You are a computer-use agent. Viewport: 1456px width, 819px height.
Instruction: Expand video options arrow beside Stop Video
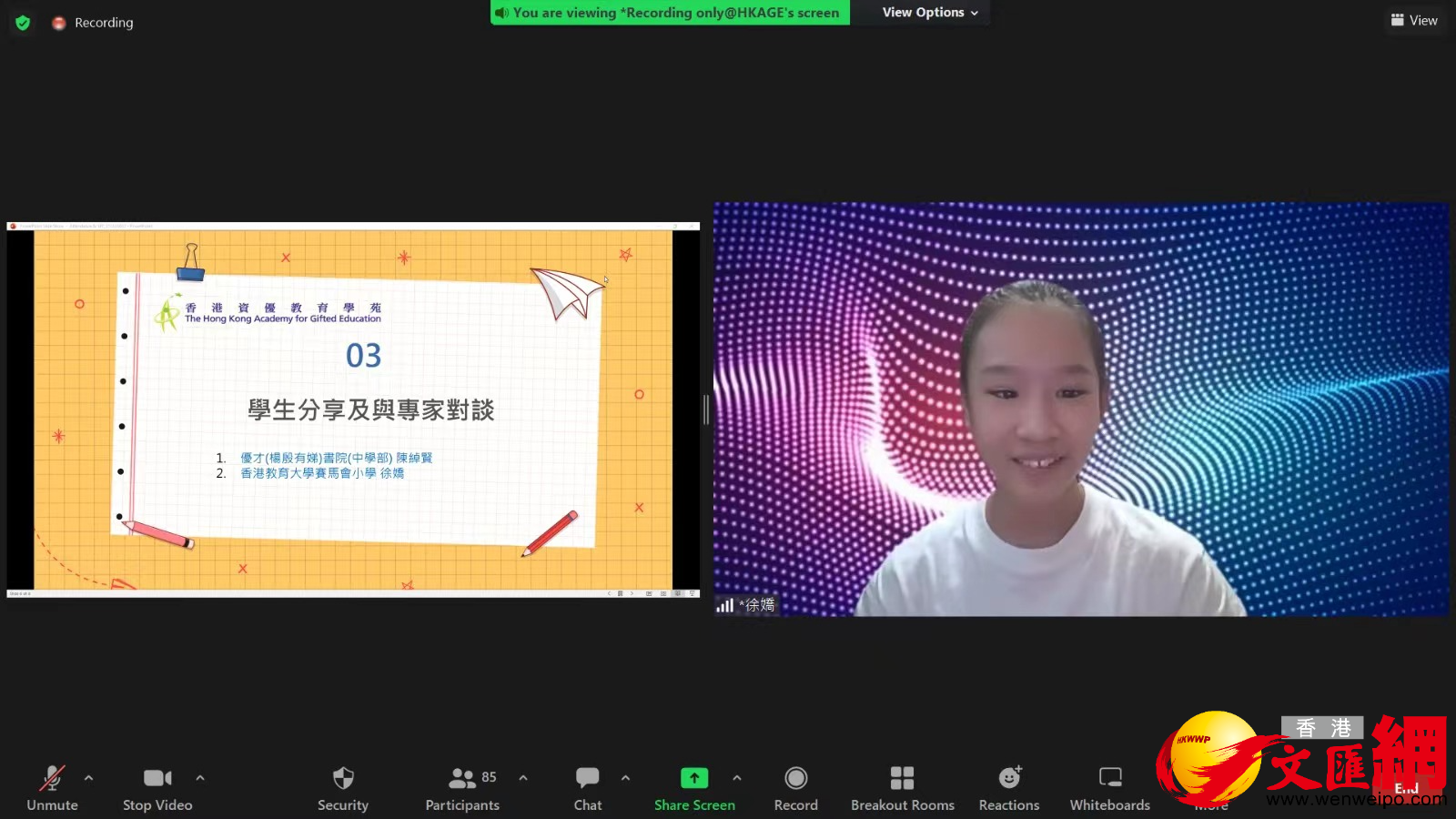[x=200, y=778]
